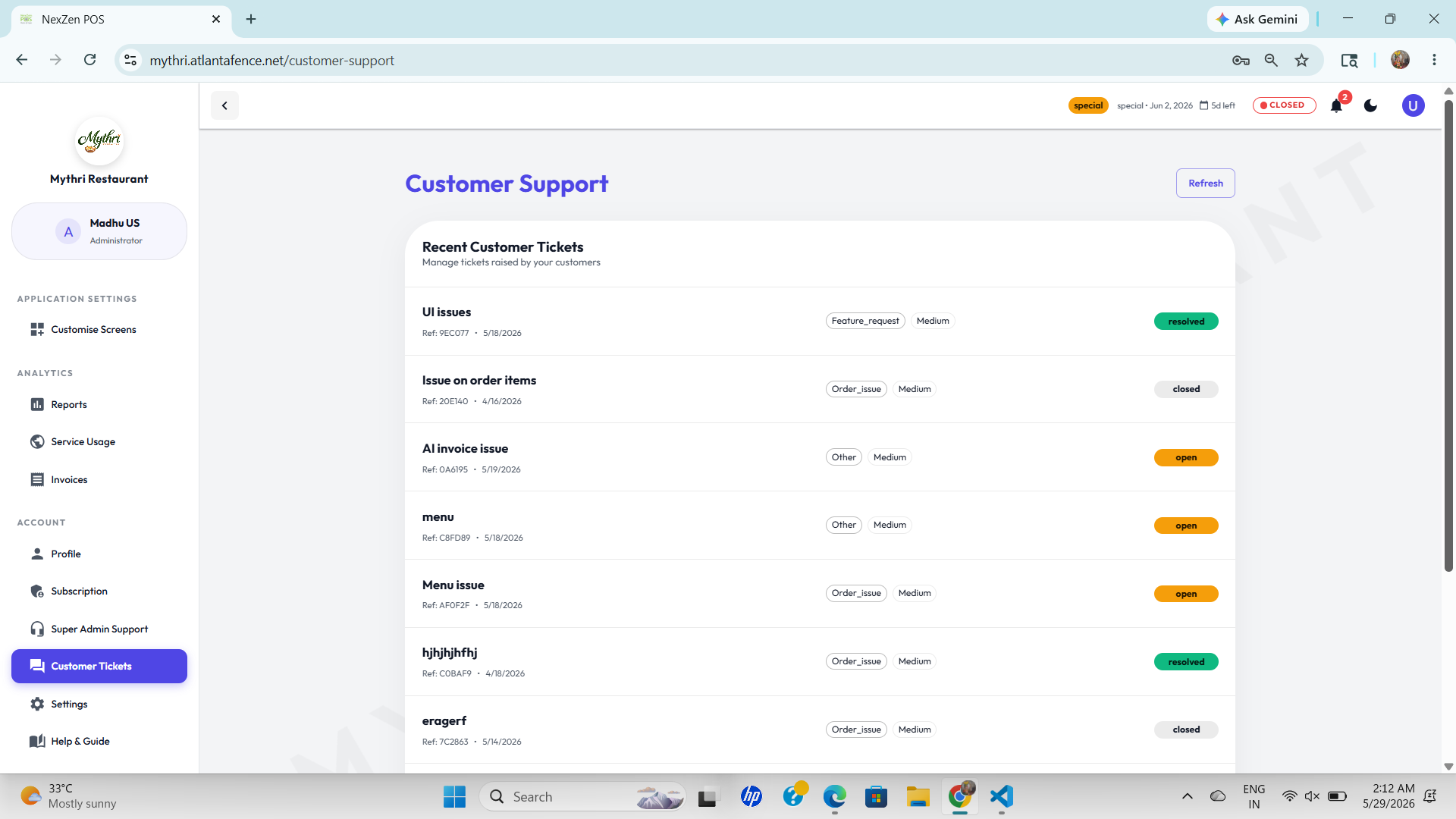Open Windows Start menu
This screenshot has height=819, width=1456.
tap(454, 796)
